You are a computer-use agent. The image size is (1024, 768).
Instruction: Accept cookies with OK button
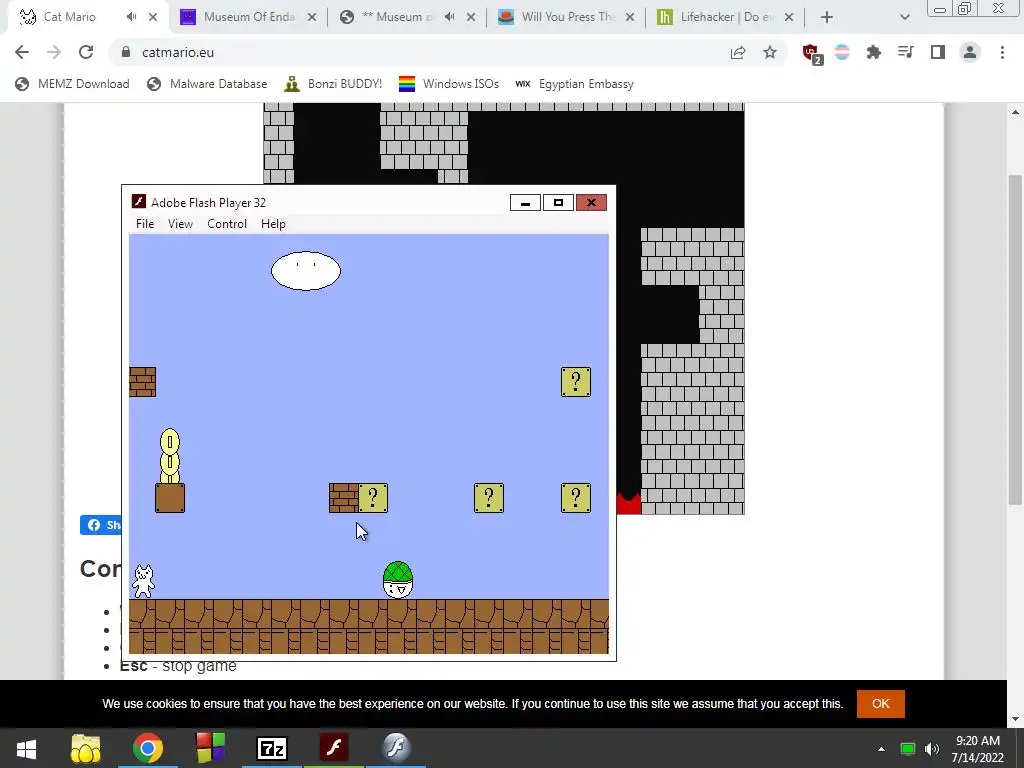(880, 703)
